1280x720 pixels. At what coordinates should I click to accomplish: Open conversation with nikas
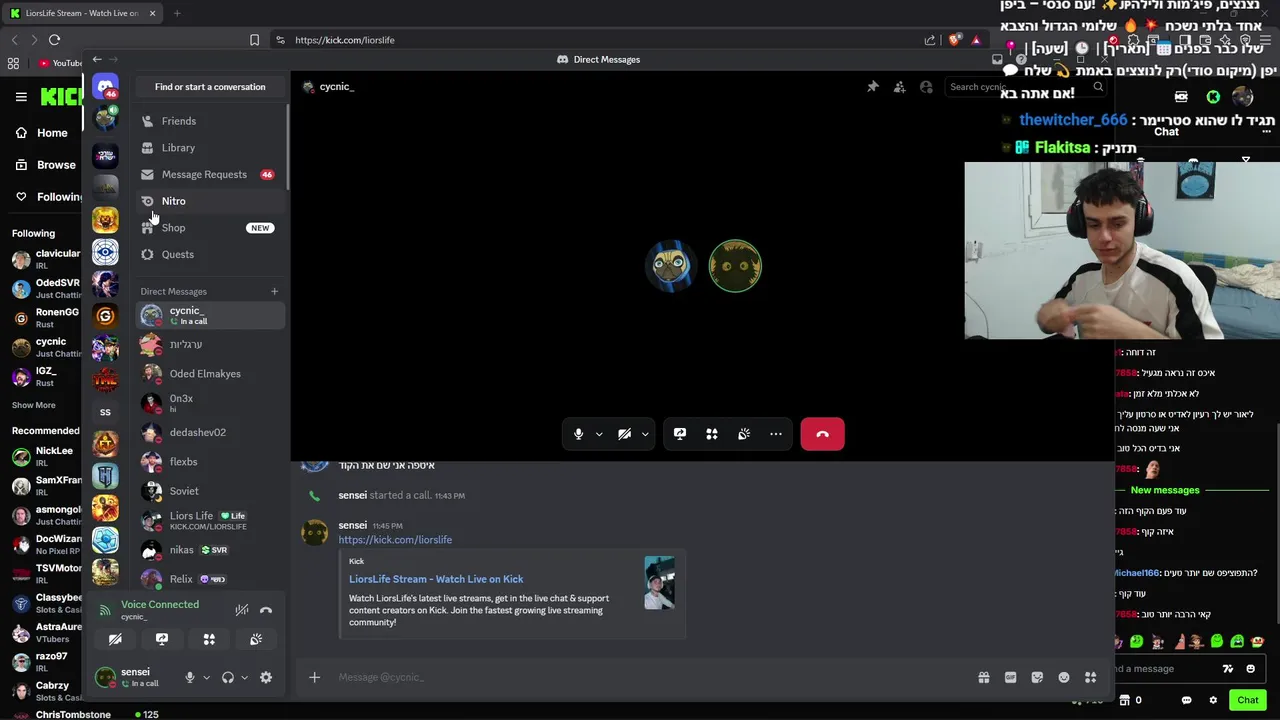[210, 550]
